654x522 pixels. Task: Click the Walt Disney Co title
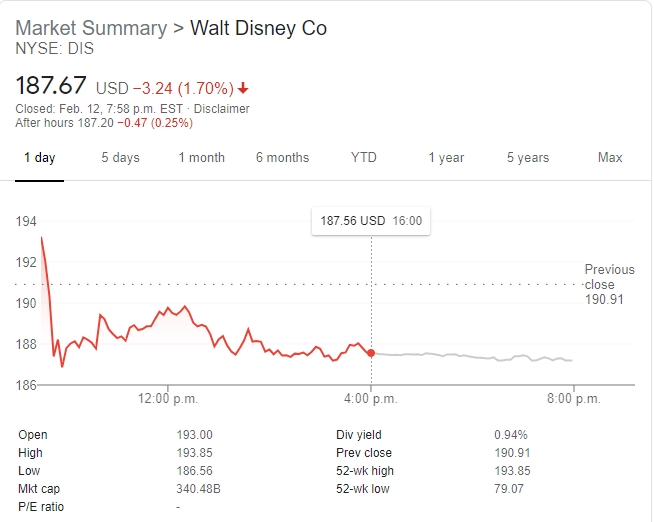[258, 28]
